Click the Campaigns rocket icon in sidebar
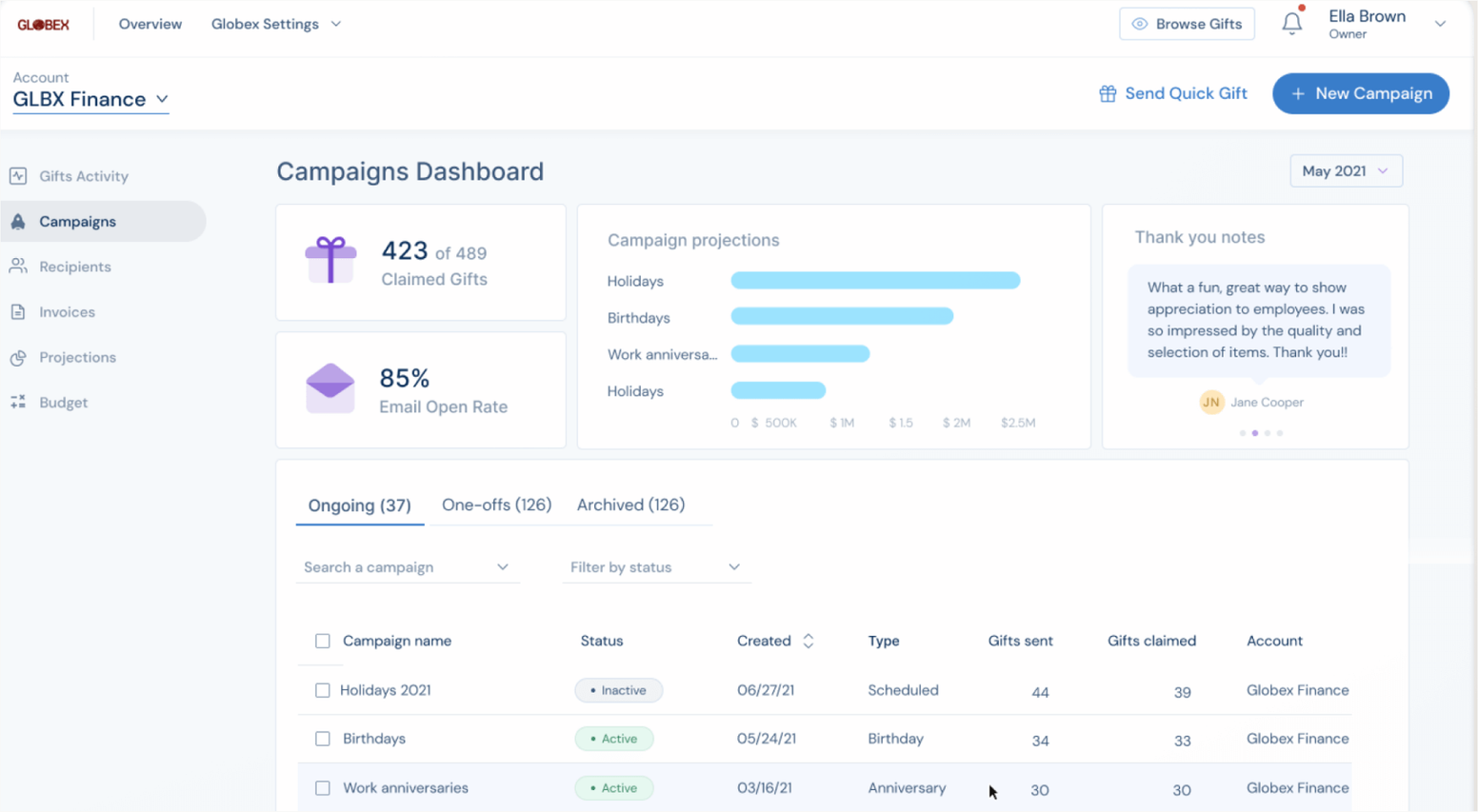The height and width of the screenshot is (812, 1478). tap(18, 222)
